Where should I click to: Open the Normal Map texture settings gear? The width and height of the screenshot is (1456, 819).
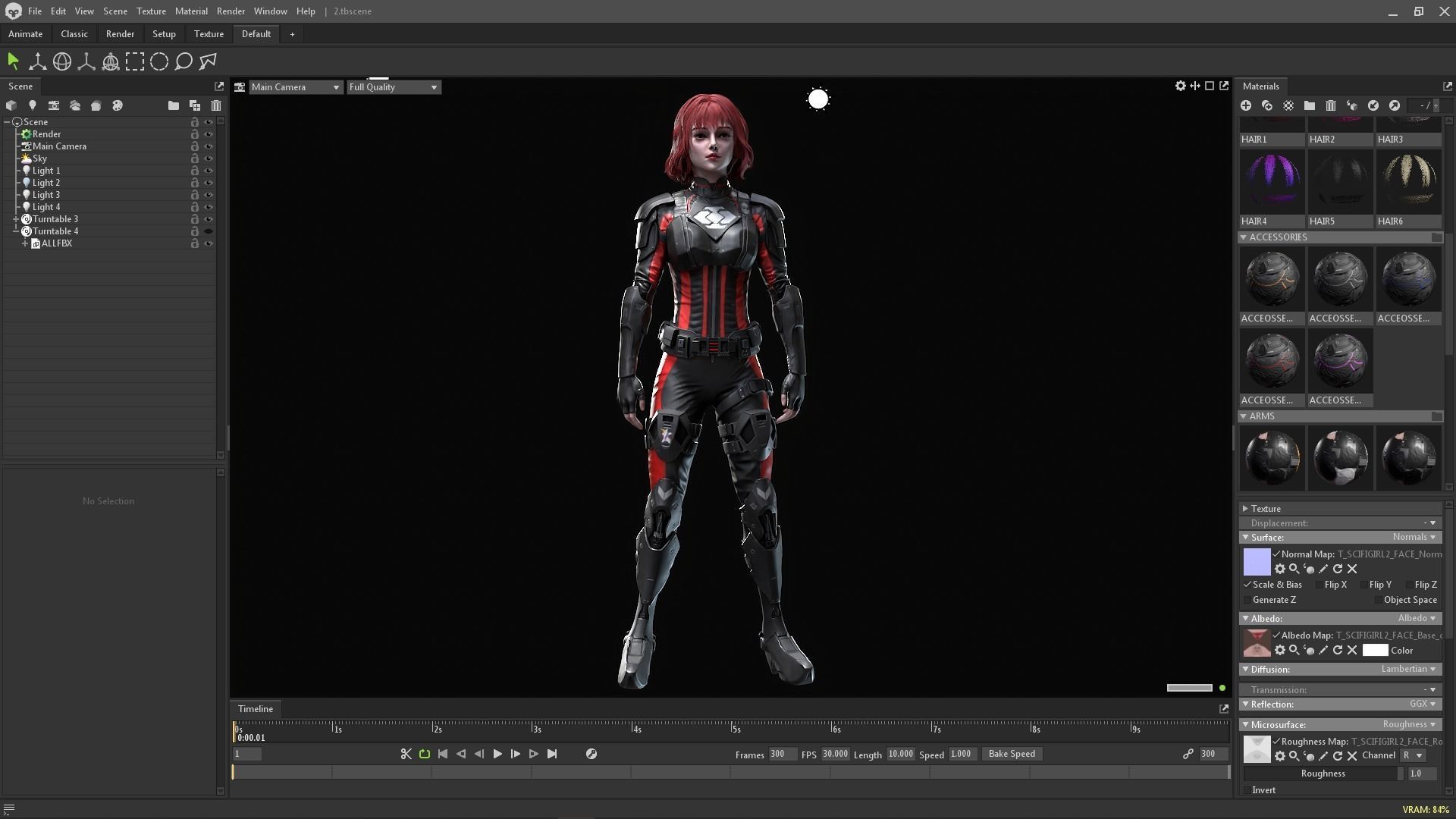pyautogui.click(x=1279, y=569)
